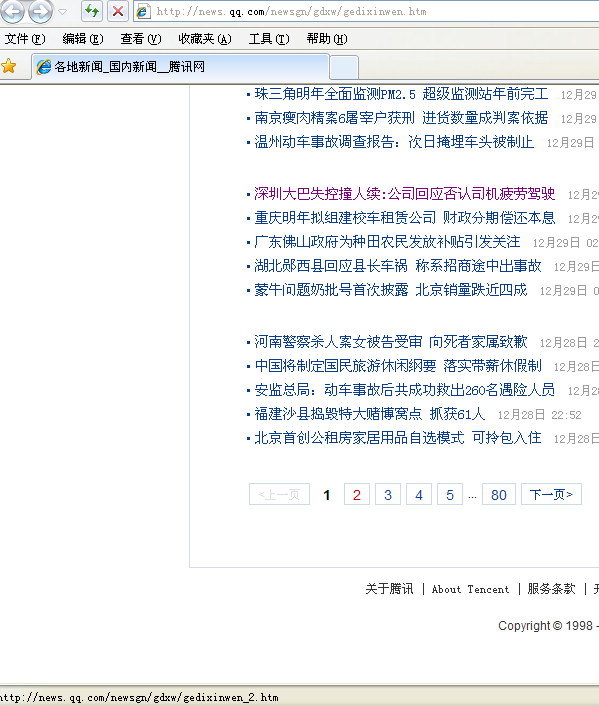Click the green Refresh icon
The height and width of the screenshot is (706, 599).
coord(92,11)
